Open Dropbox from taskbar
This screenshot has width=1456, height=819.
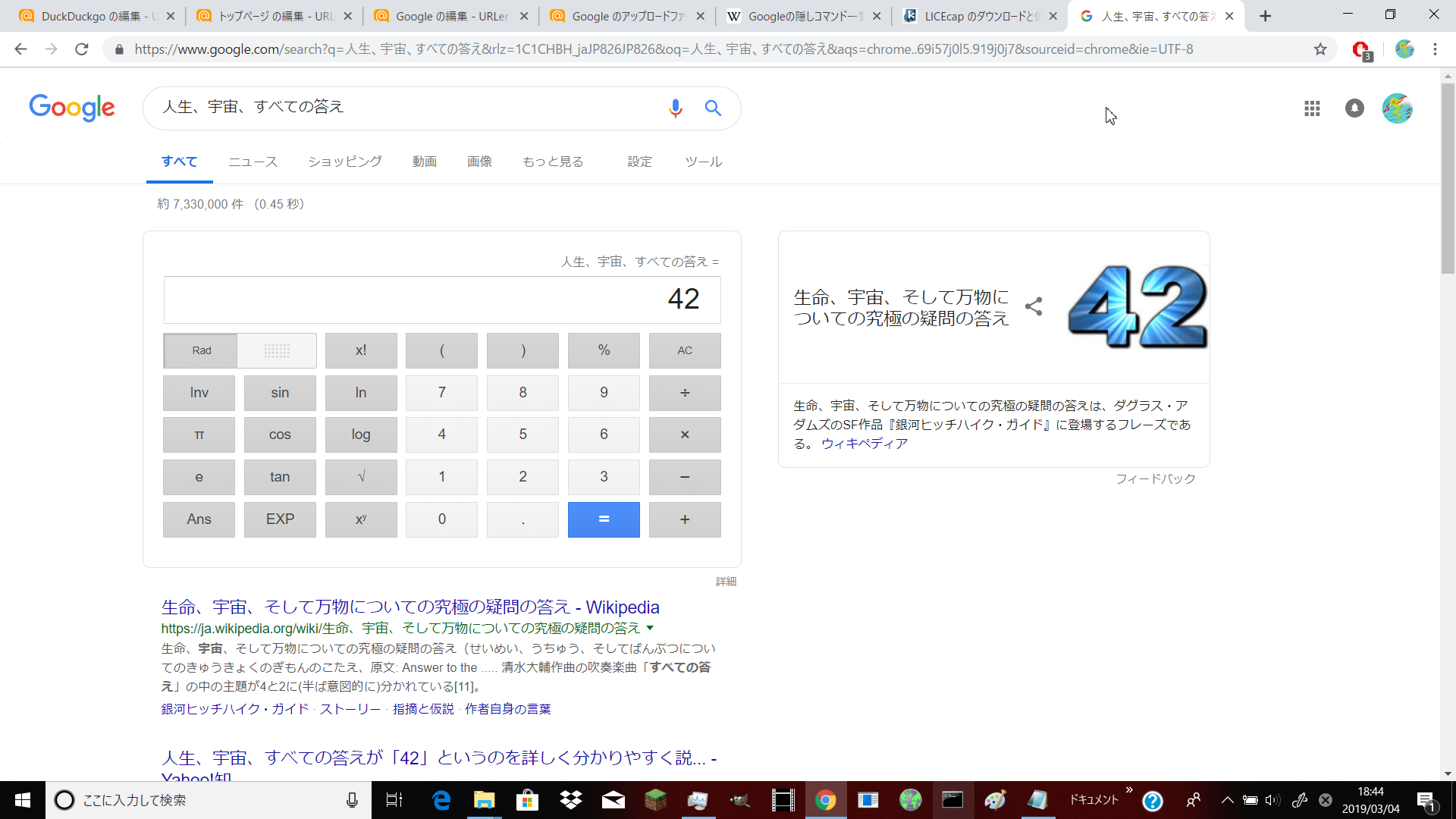pyautogui.click(x=570, y=800)
